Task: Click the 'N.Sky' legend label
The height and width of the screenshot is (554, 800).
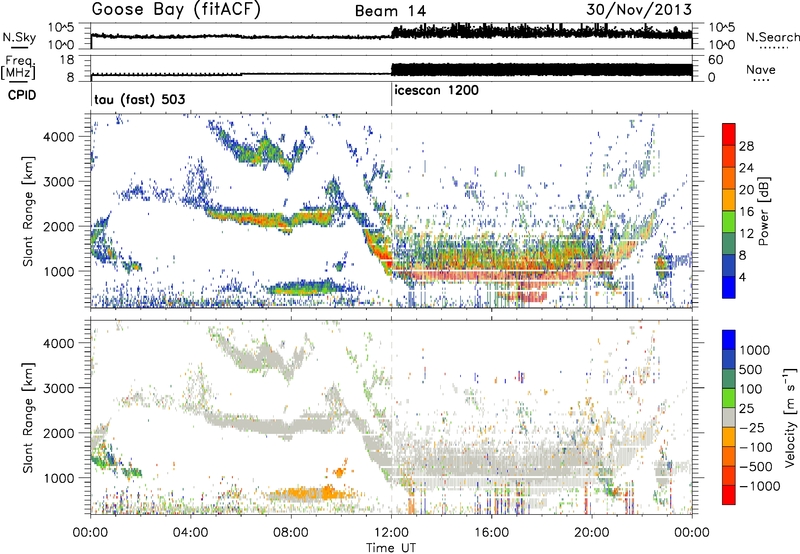Action: pyautogui.click(x=19, y=37)
